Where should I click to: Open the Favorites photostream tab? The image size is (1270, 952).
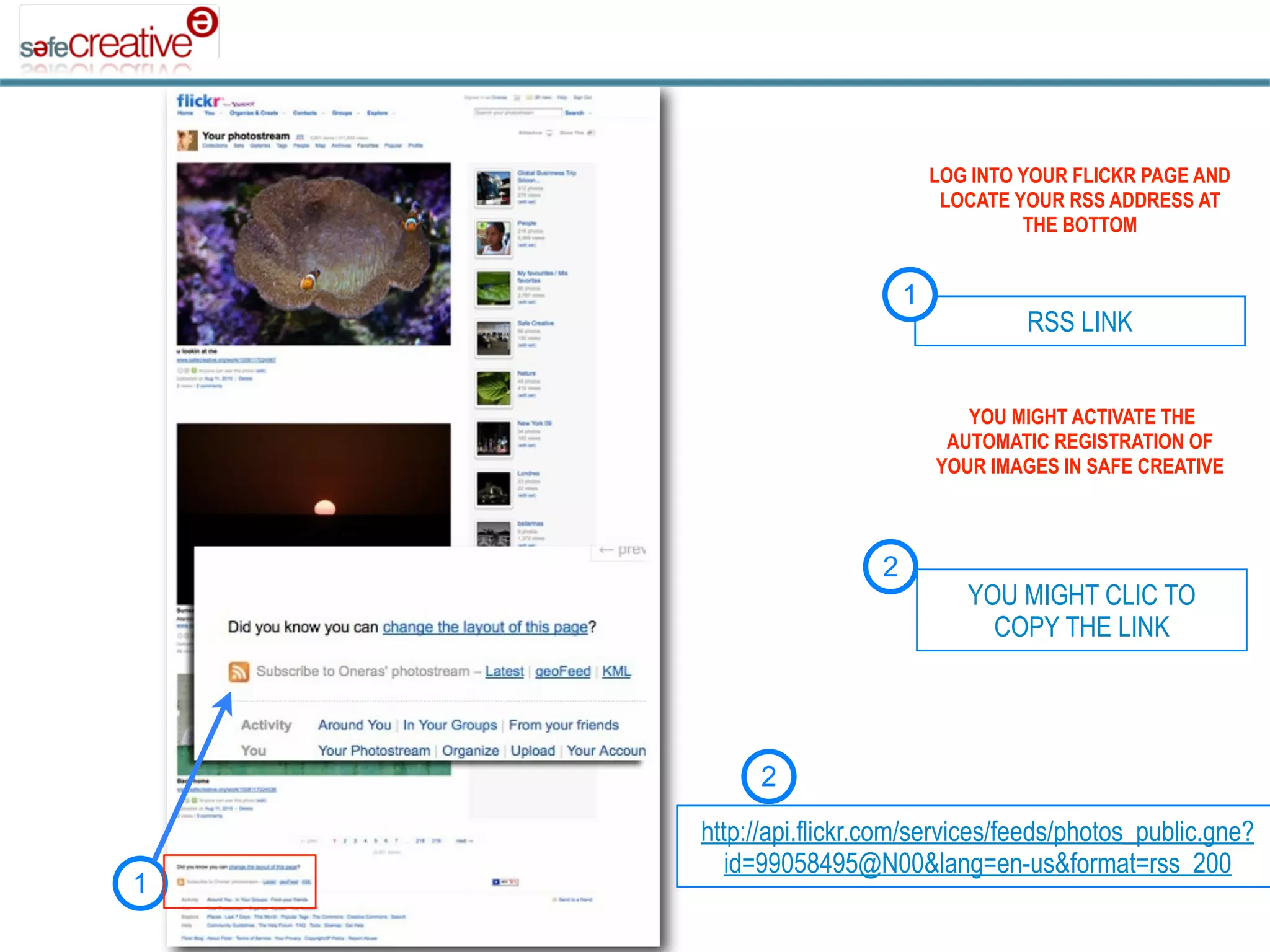point(368,146)
